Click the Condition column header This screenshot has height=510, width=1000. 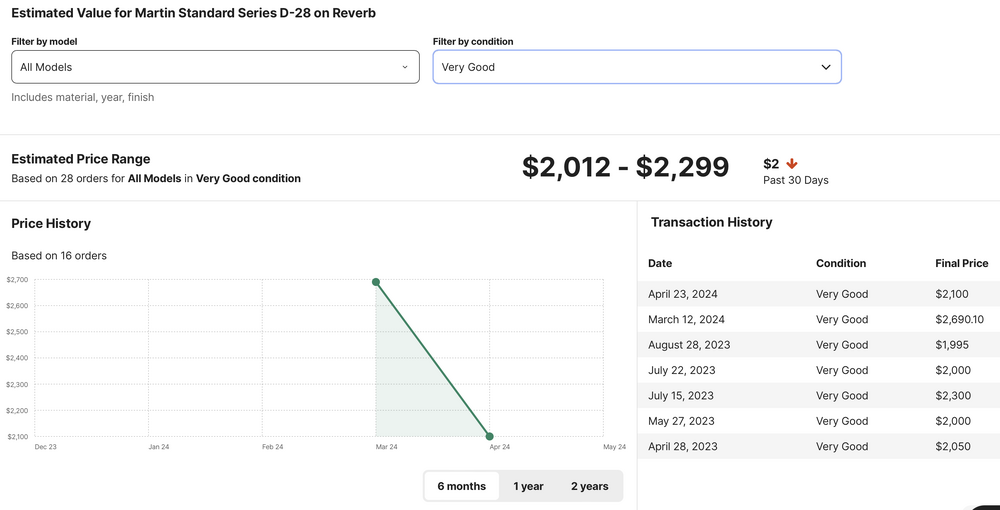[x=840, y=263]
